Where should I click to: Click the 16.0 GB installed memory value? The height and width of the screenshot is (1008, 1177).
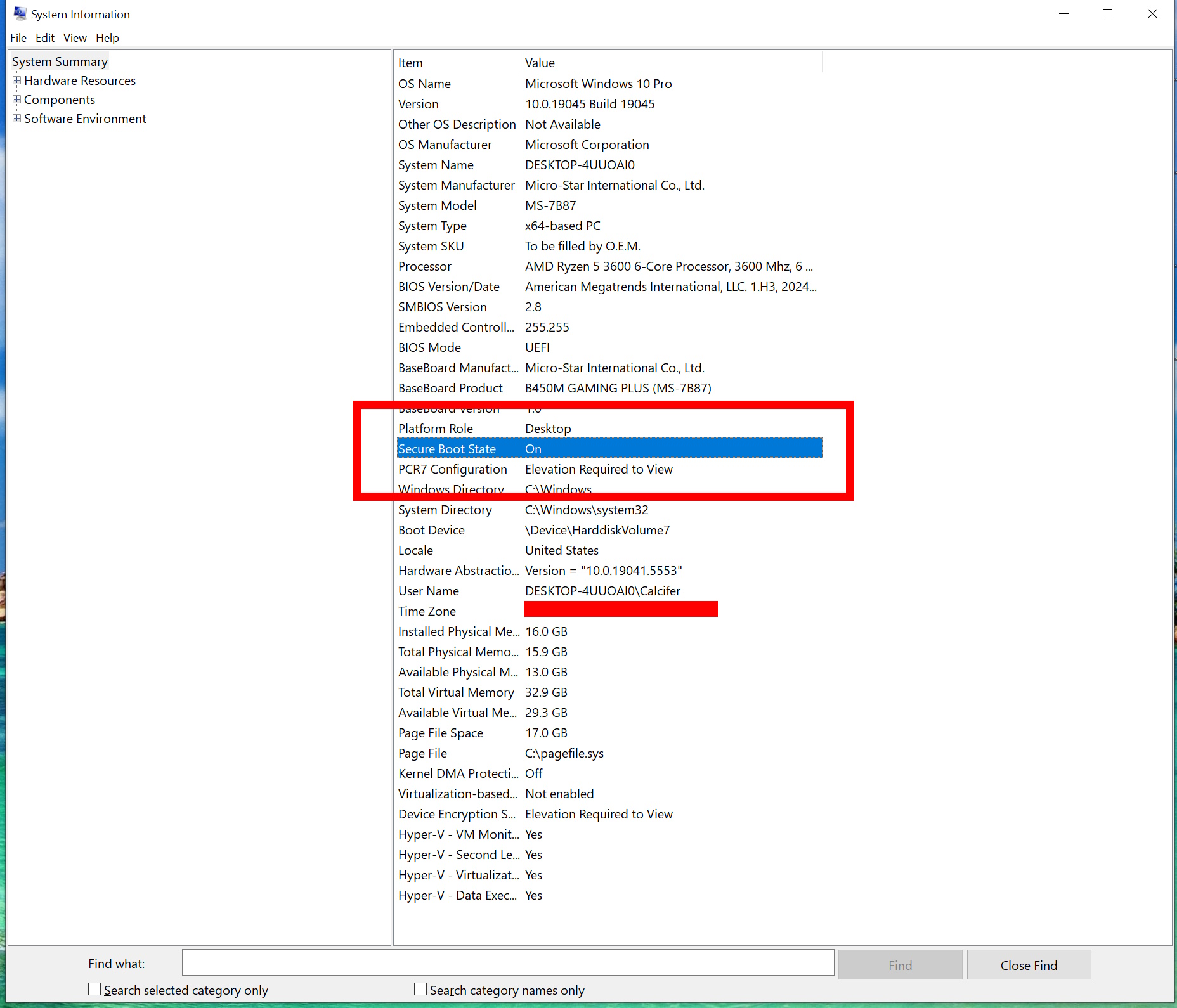[546, 631]
